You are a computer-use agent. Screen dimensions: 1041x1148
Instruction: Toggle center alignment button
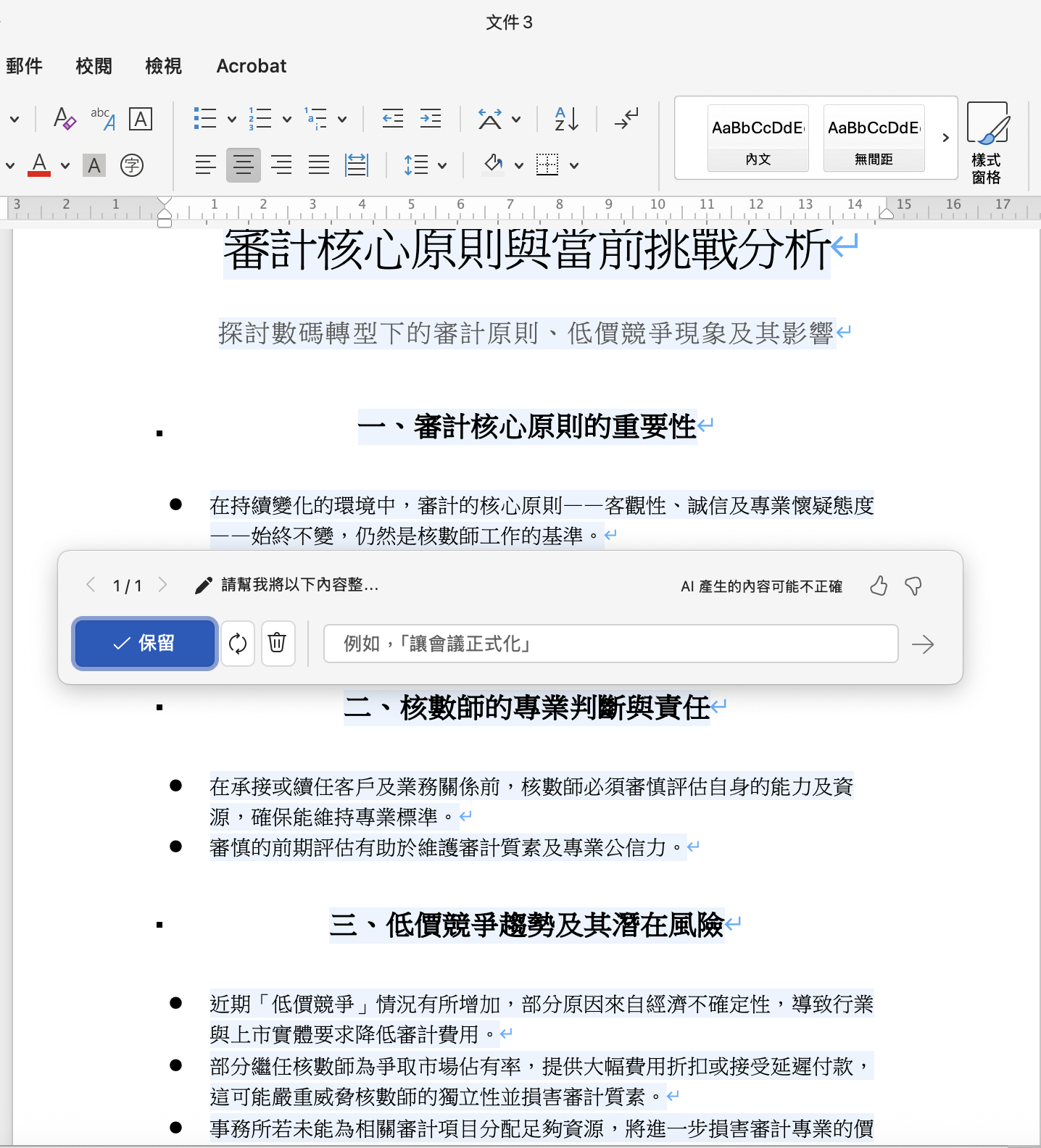(244, 165)
